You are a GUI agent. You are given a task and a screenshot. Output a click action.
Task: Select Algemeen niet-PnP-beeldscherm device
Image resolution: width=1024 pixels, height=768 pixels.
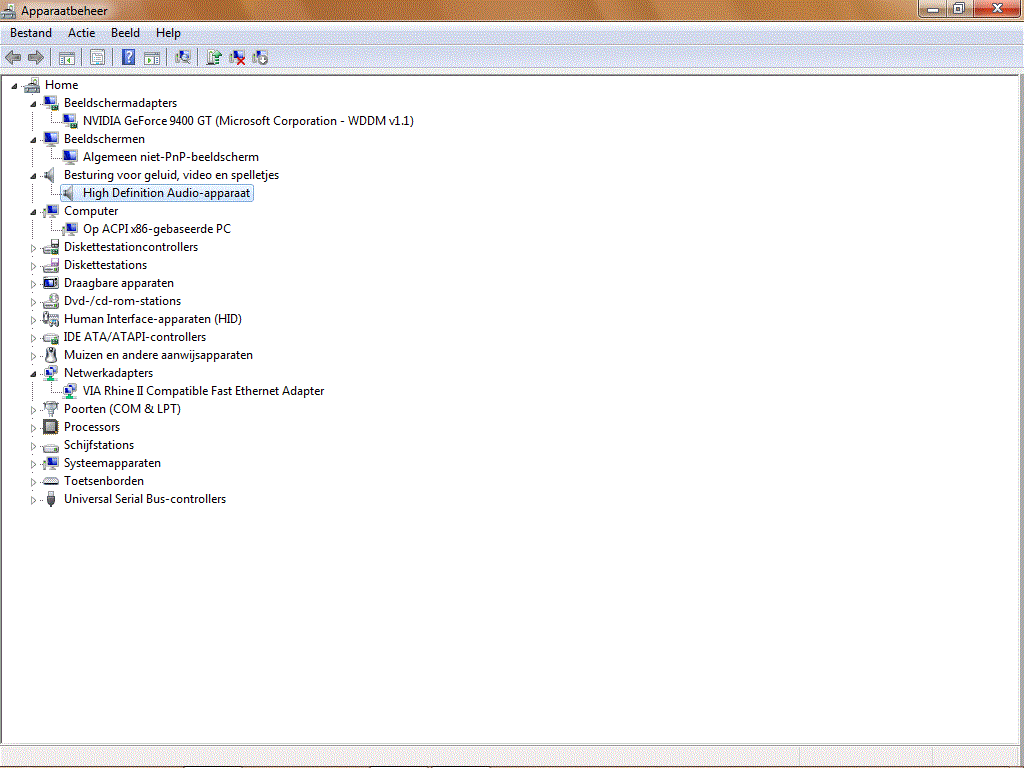click(170, 157)
